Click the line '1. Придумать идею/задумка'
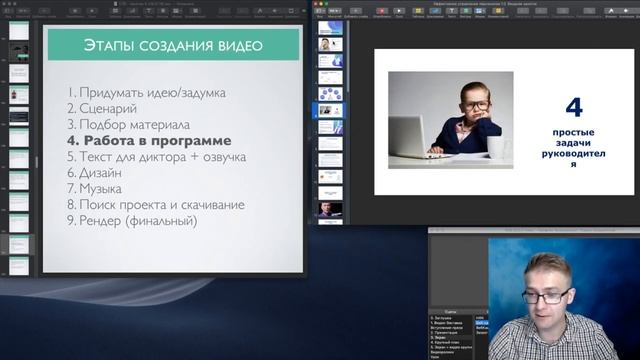Screen dimensions: 640x360 point(146,93)
